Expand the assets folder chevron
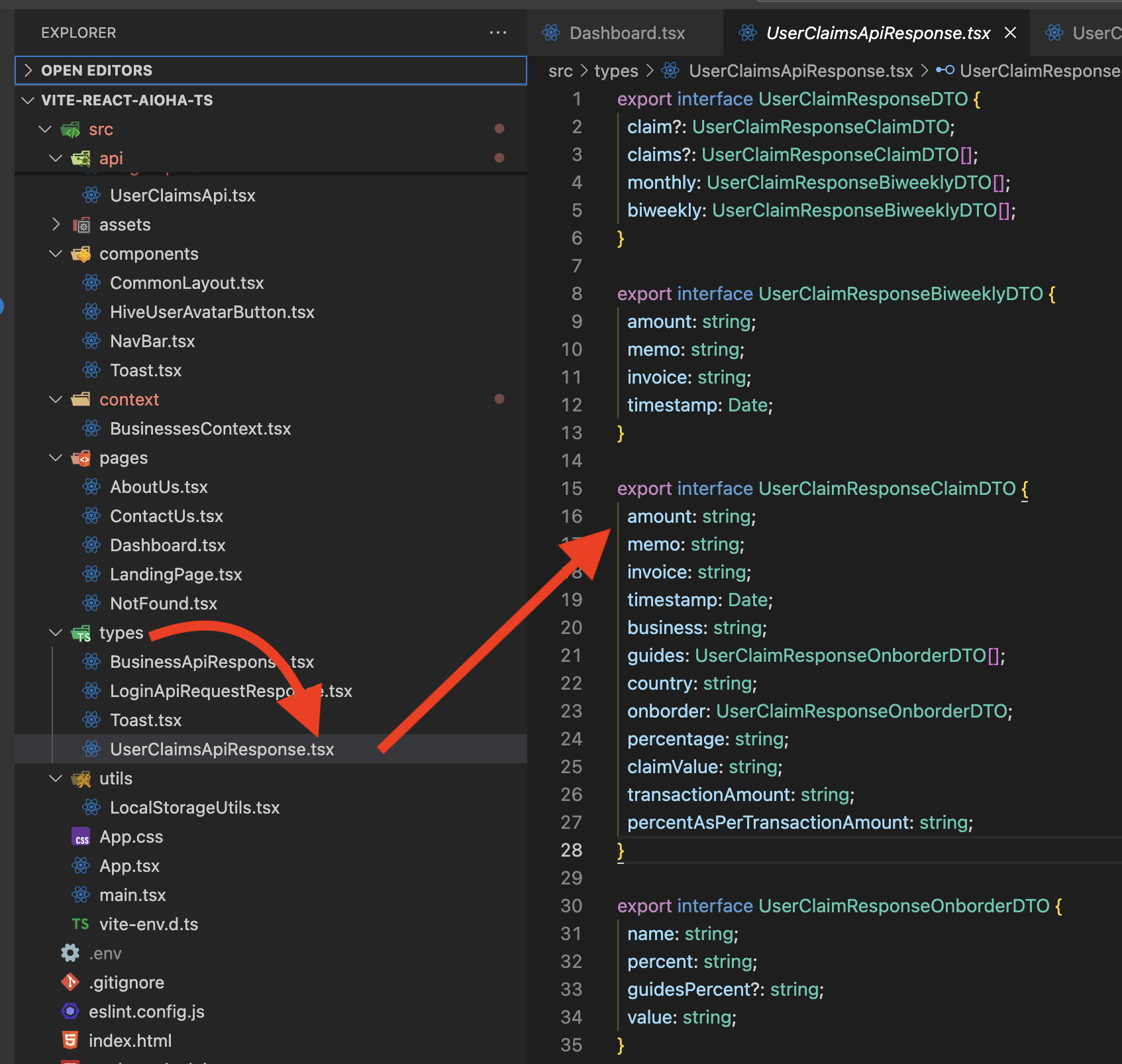This screenshot has width=1122, height=1064. 56,225
